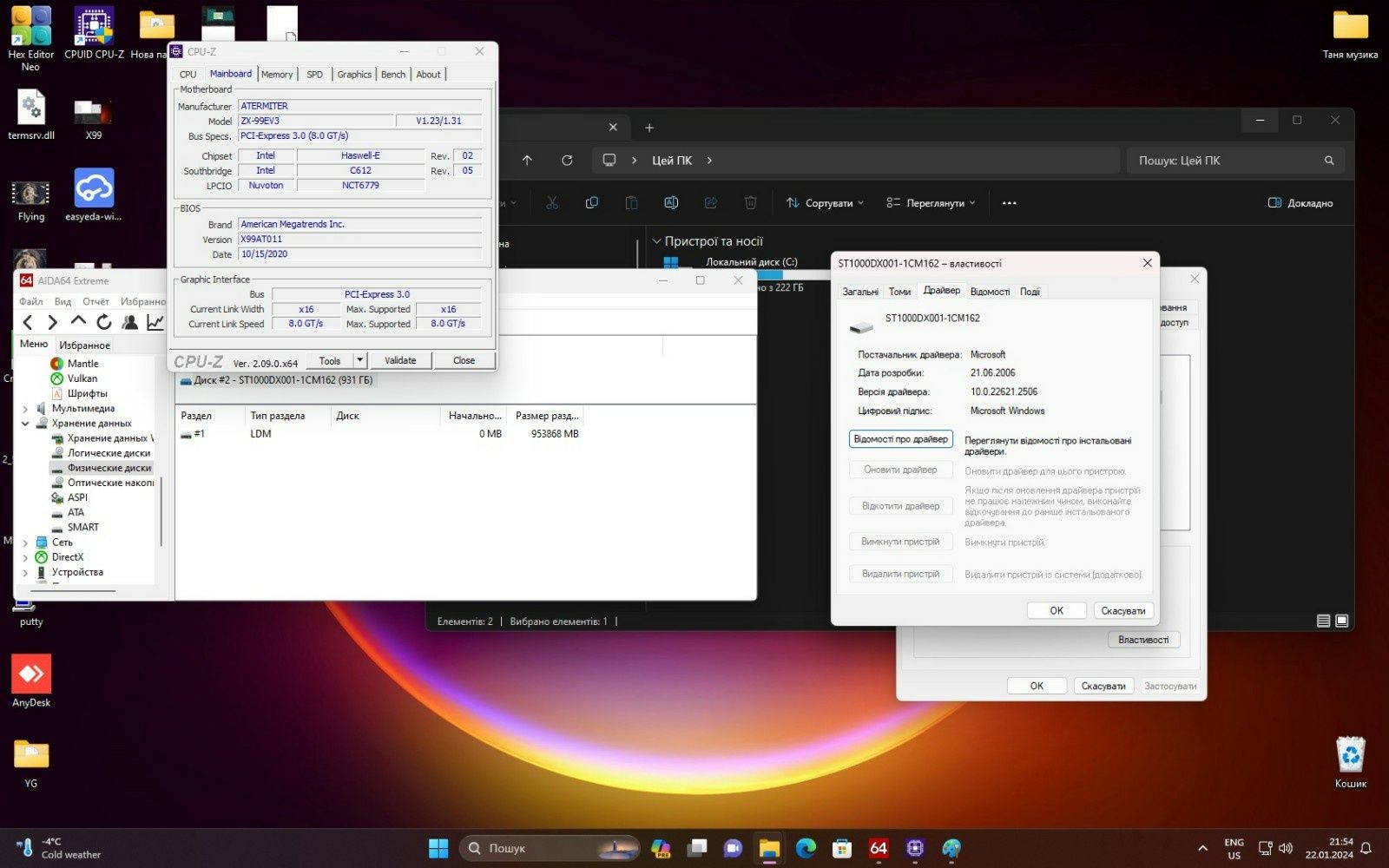Open the CPU-Z Tools dropdown arrow
1389x868 pixels.
[360, 360]
